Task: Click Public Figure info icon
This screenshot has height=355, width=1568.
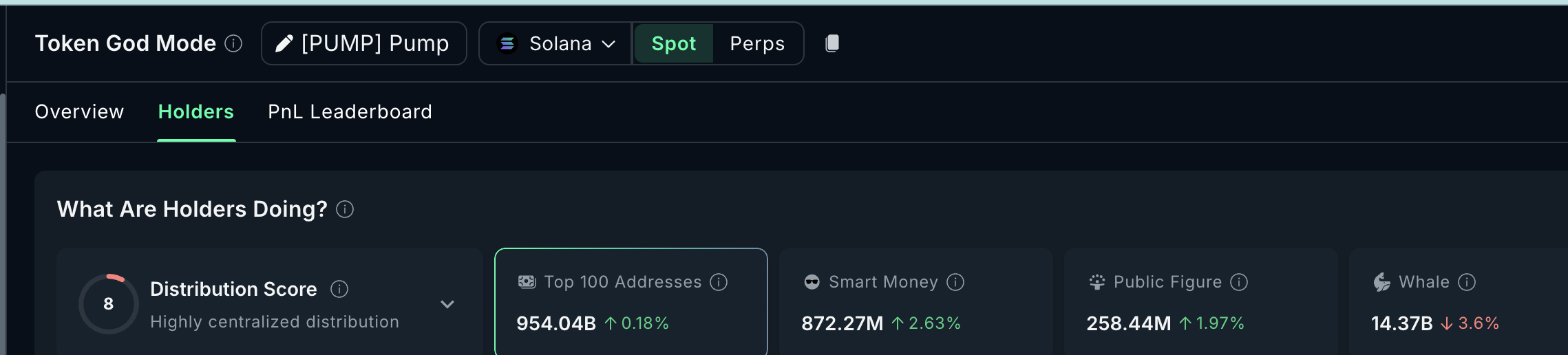Action: pyautogui.click(x=1239, y=282)
